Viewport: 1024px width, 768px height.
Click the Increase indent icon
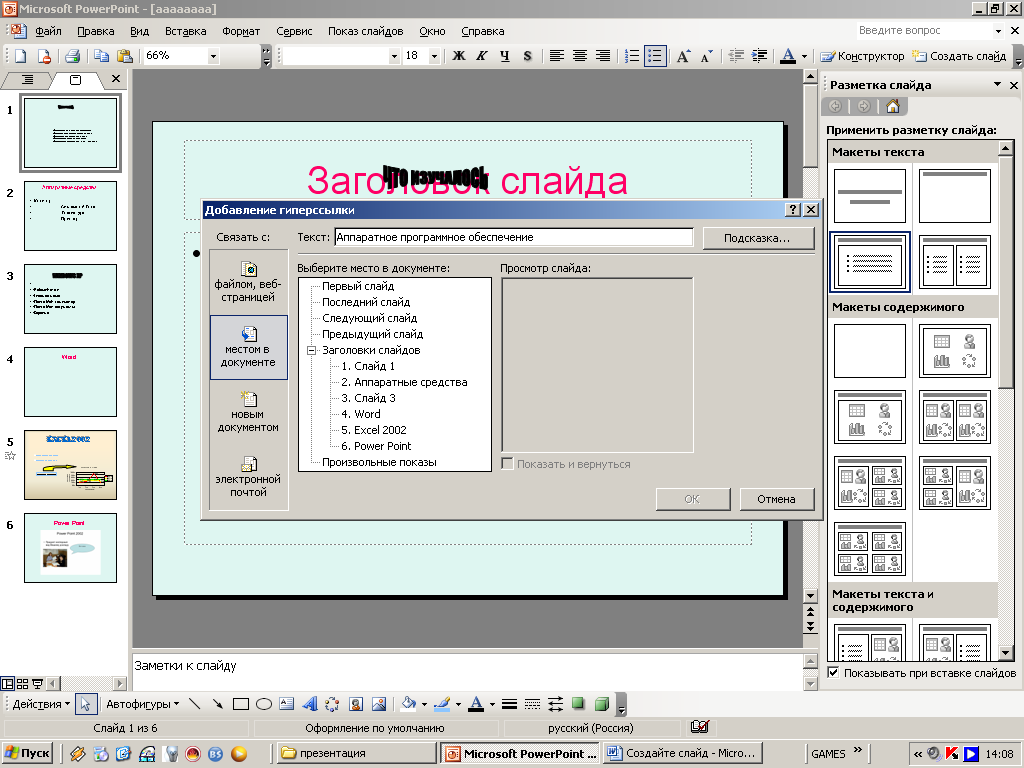click(759, 56)
